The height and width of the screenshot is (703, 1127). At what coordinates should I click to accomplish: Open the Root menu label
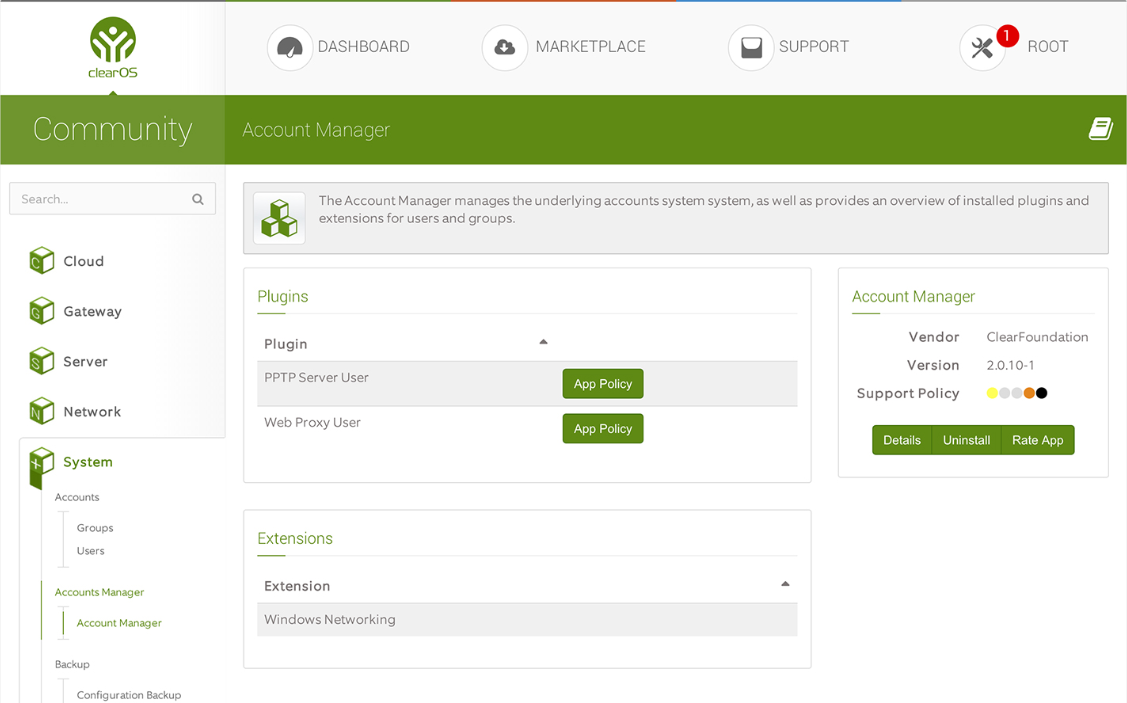pos(1048,47)
